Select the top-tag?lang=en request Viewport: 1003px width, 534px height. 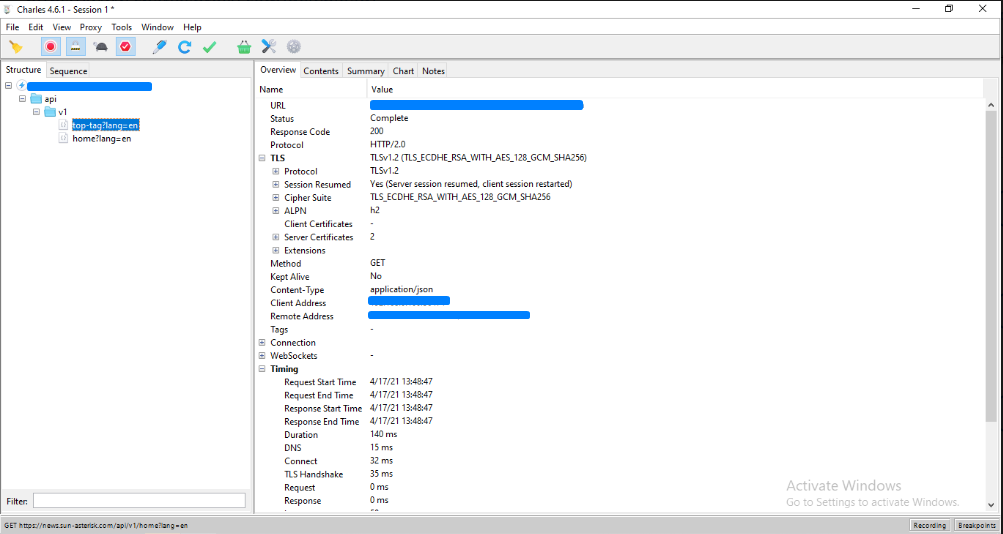[x=106, y=125]
